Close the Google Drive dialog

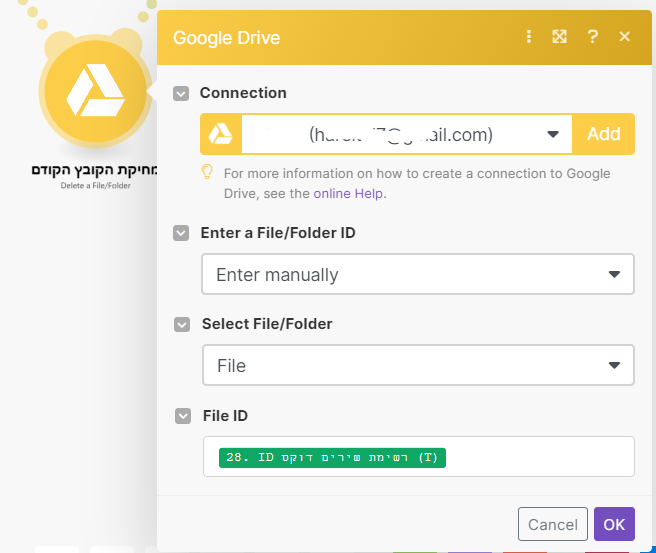[x=625, y=37]
